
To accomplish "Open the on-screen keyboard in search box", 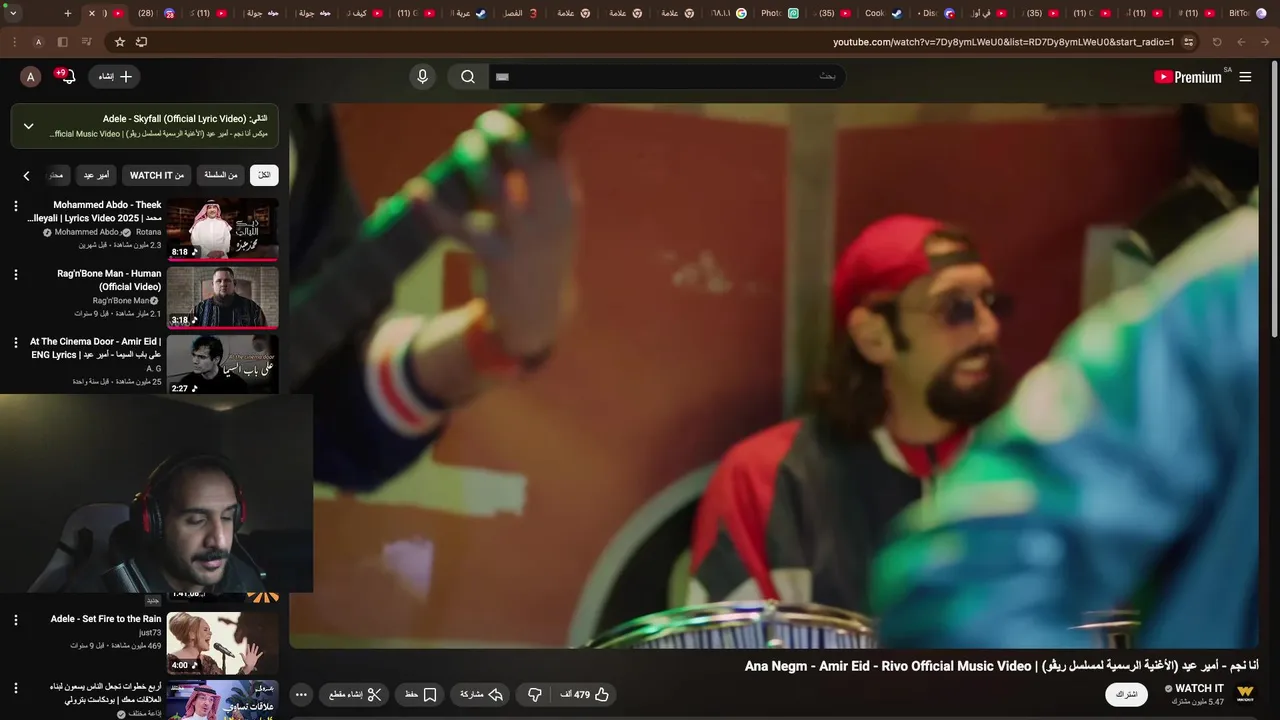I will point(503,77).
